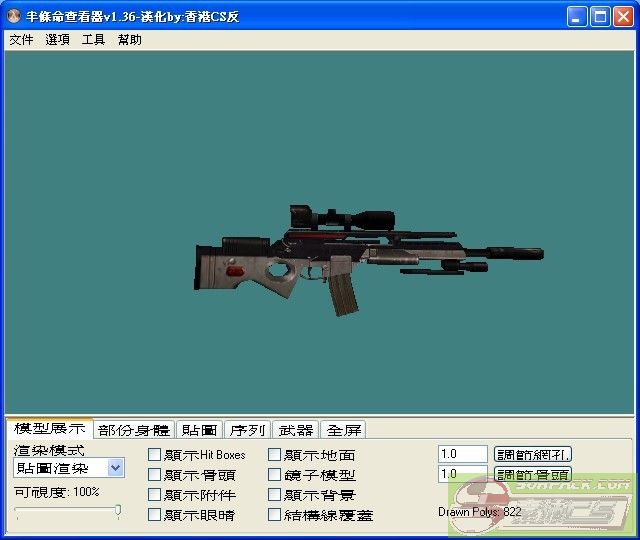
Task: Open the 選項 (Options) menu
Action: pos(57,40)
